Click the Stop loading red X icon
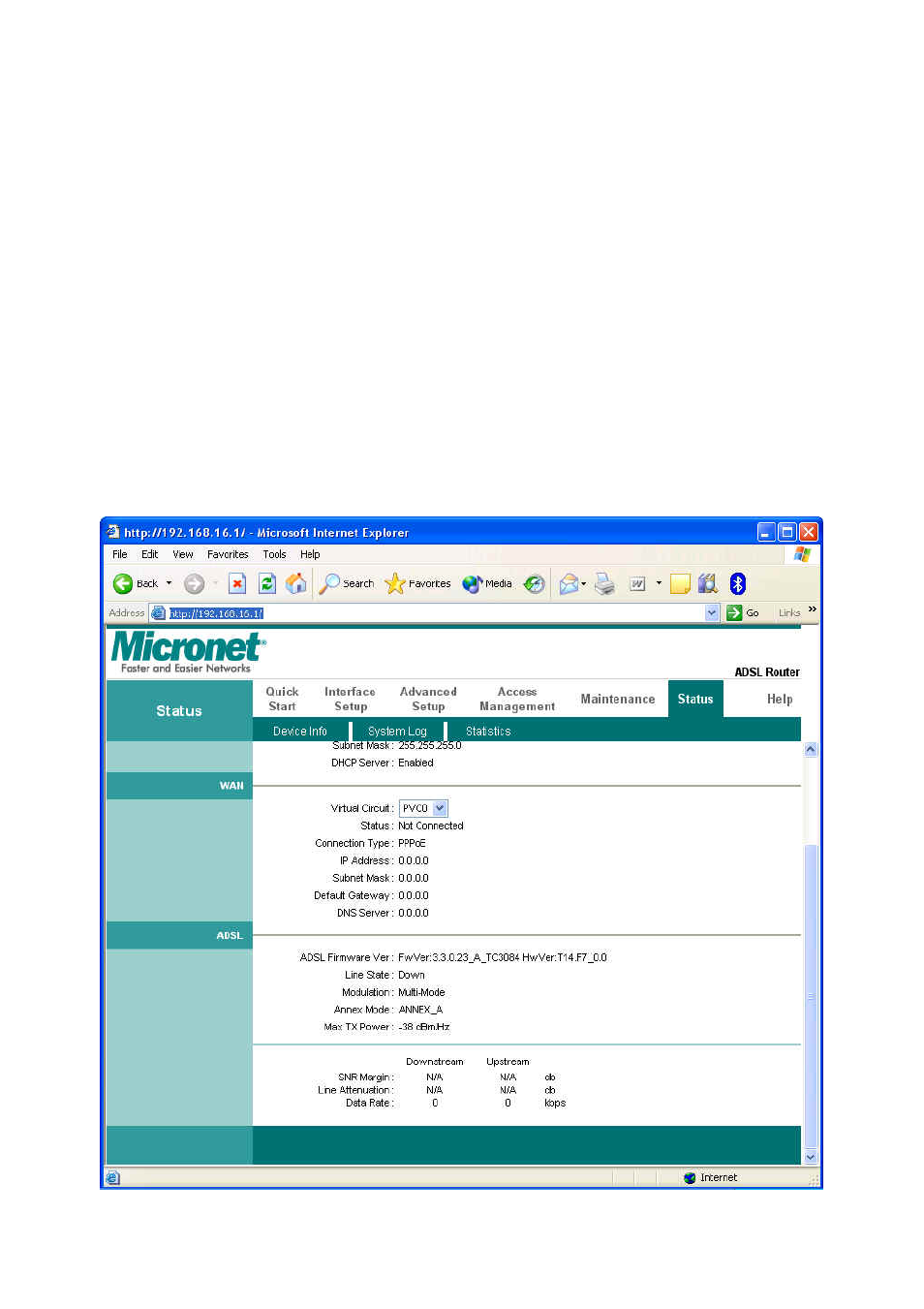Viewport: 924px width, 1309px height. [x=237, y=583]
